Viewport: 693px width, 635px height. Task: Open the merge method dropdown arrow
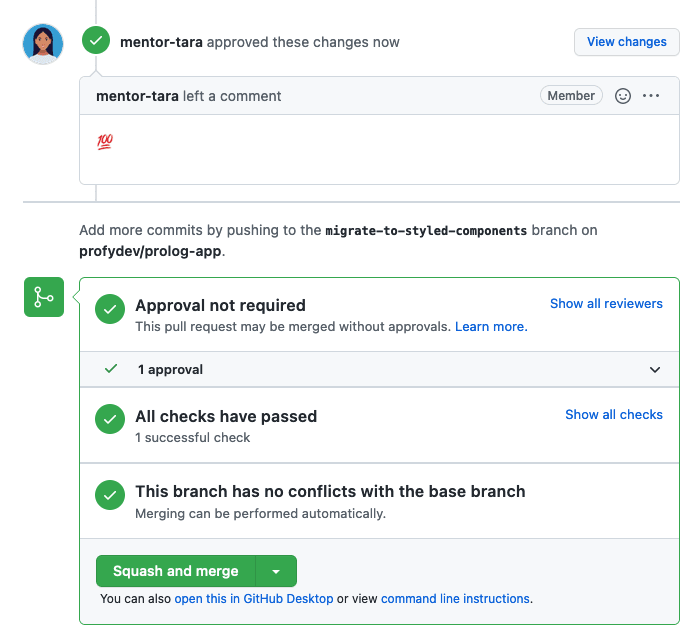pyautogui.click(x=276, y=571)
